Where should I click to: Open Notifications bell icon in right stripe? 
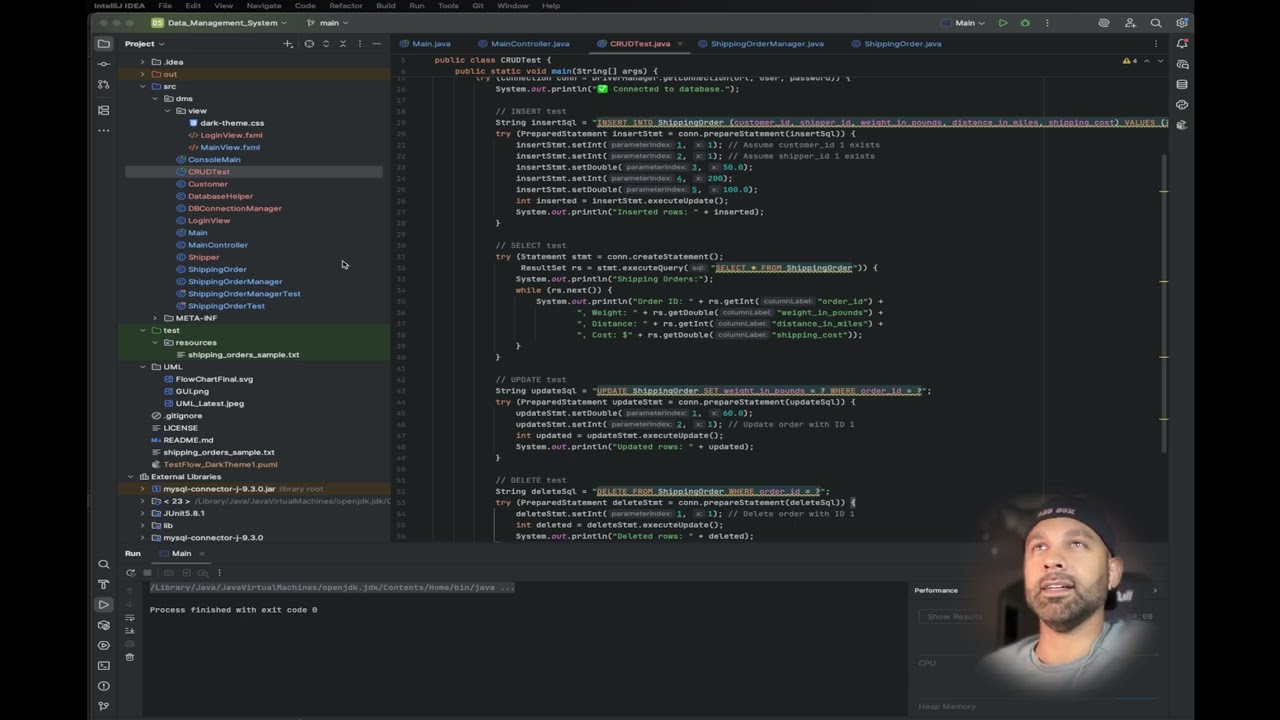tap(1183, 44)
